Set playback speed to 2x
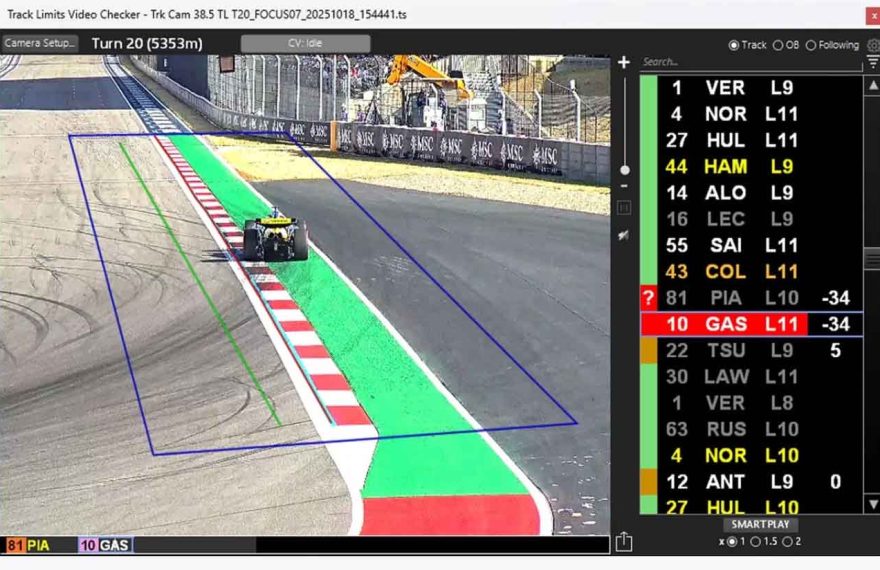This screenshot has height=570, width=880. (x=788, y=542)
